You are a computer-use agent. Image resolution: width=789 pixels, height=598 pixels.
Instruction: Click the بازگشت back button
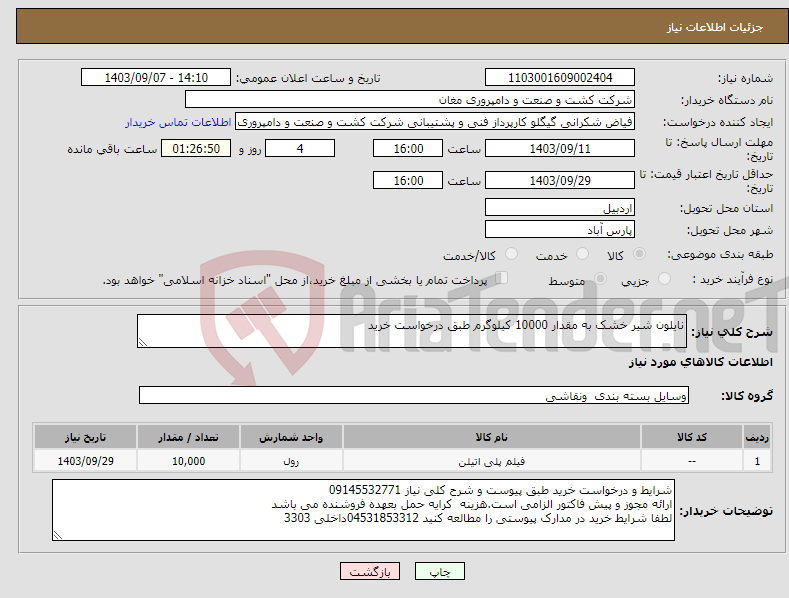[x=370, y=571]
